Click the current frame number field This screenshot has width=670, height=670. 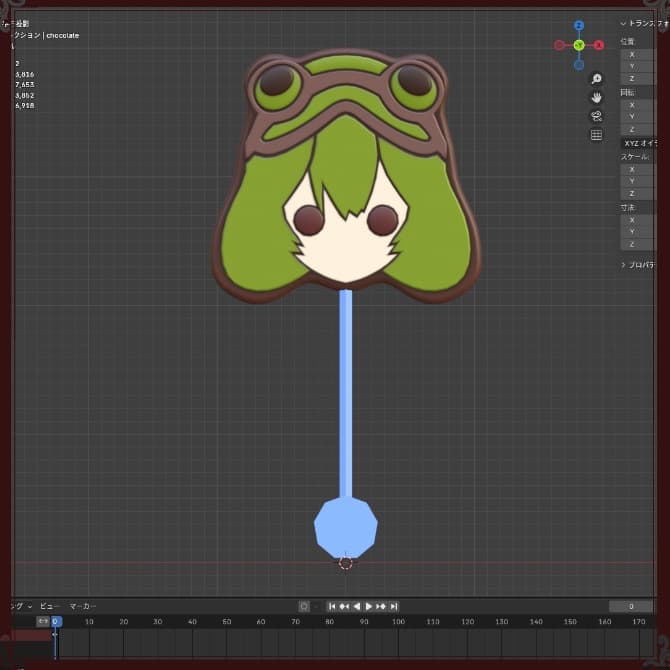[x=631, y=606]
